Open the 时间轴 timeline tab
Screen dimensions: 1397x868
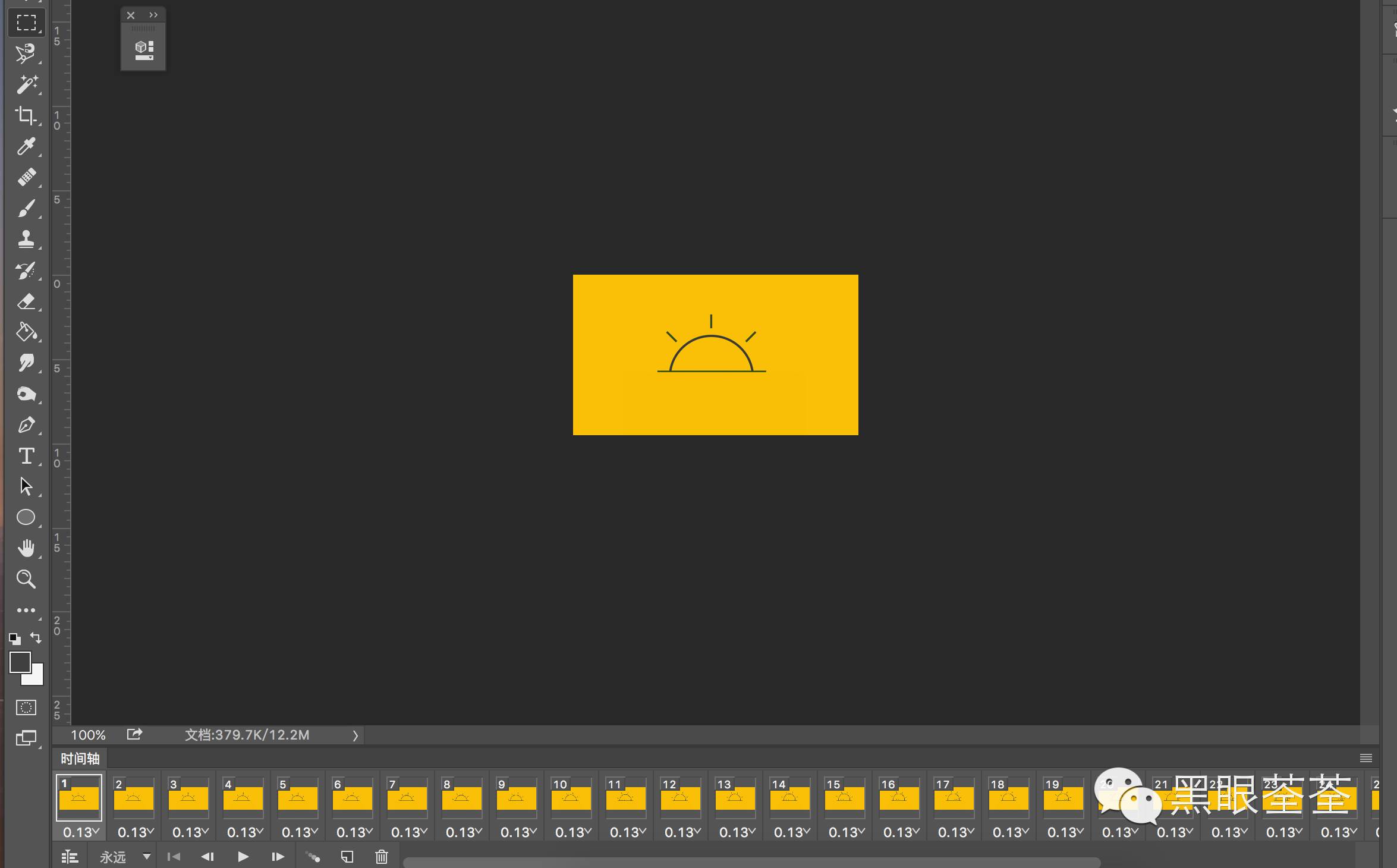80,759
